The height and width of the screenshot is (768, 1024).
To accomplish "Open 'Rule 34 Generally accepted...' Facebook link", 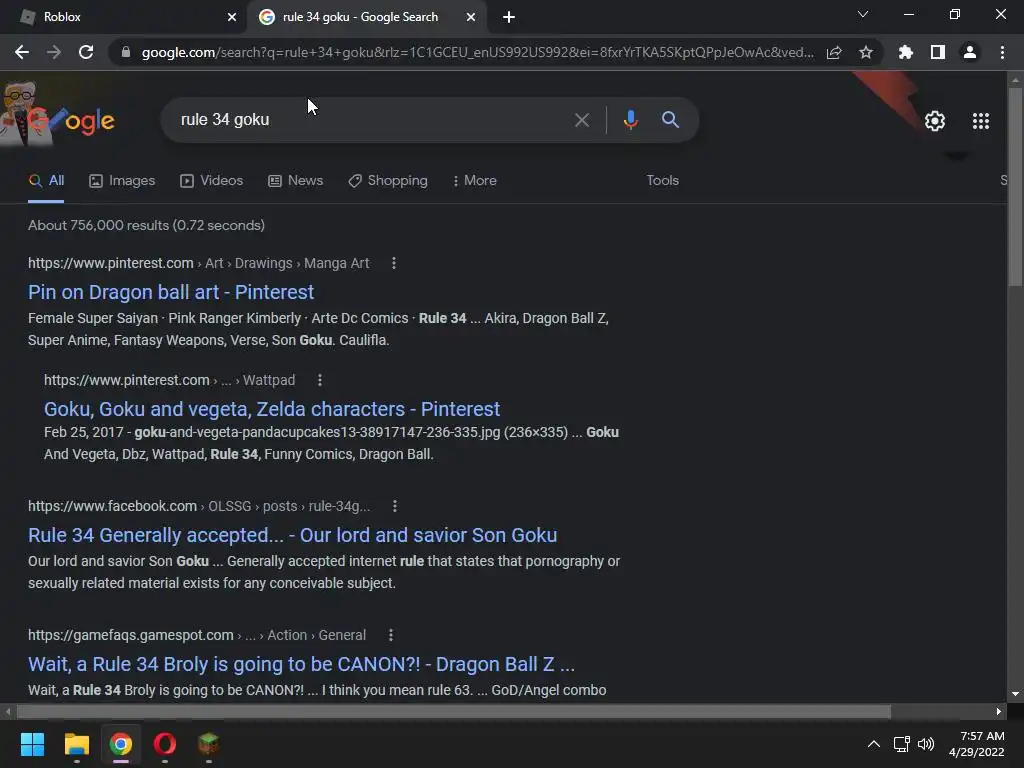I will point(293,535).
